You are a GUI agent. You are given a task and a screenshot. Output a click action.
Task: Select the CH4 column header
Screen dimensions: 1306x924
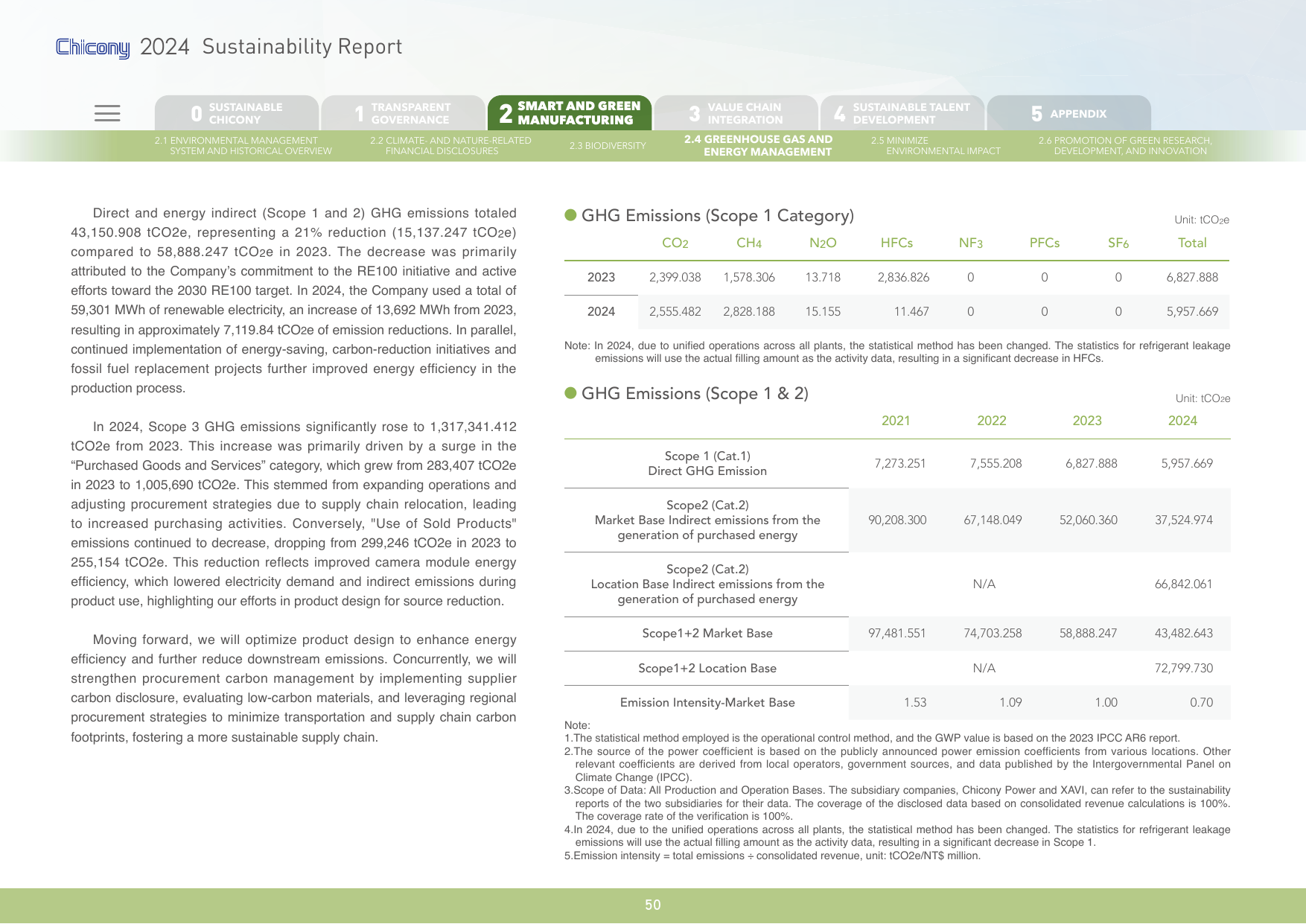(x=749, y=243)
